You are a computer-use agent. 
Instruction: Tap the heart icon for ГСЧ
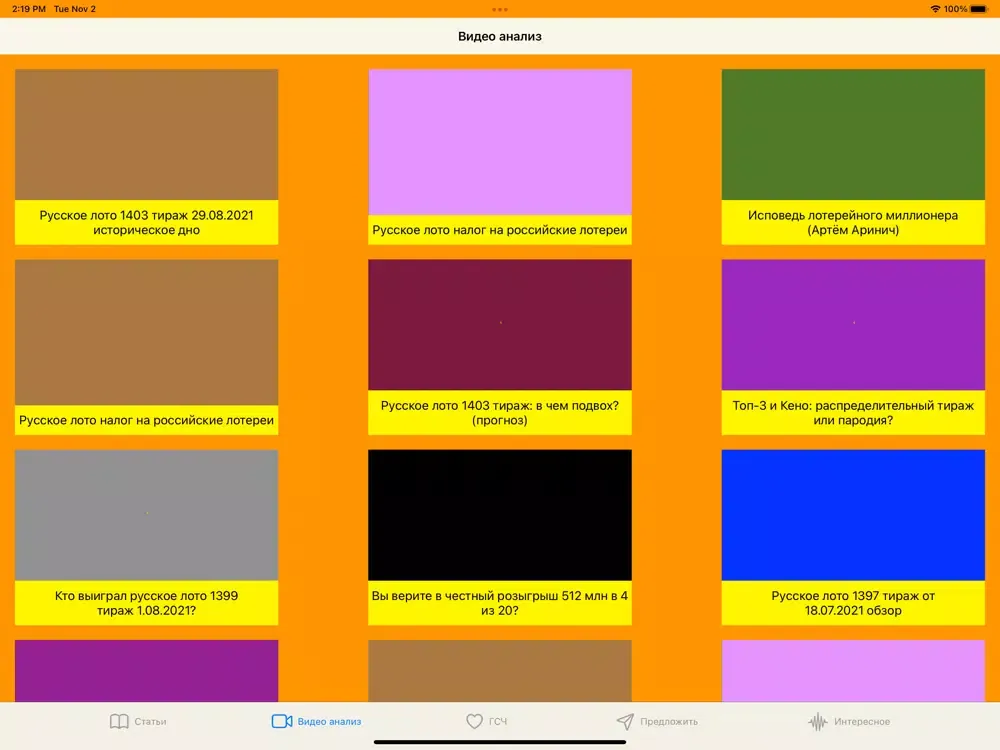point(474,721)
